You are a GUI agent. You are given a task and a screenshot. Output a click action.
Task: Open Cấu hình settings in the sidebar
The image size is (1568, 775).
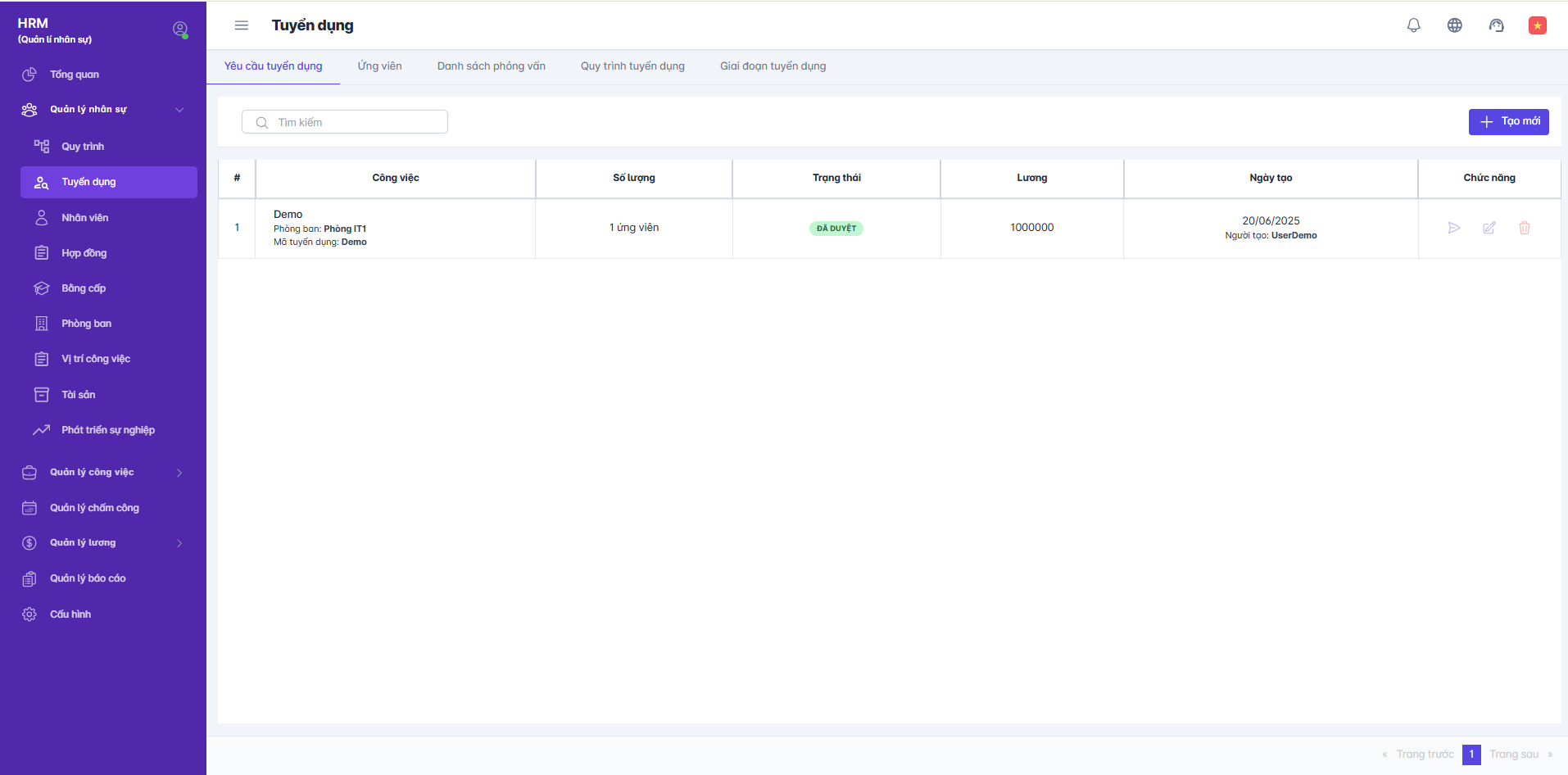(x=70, y=614)
